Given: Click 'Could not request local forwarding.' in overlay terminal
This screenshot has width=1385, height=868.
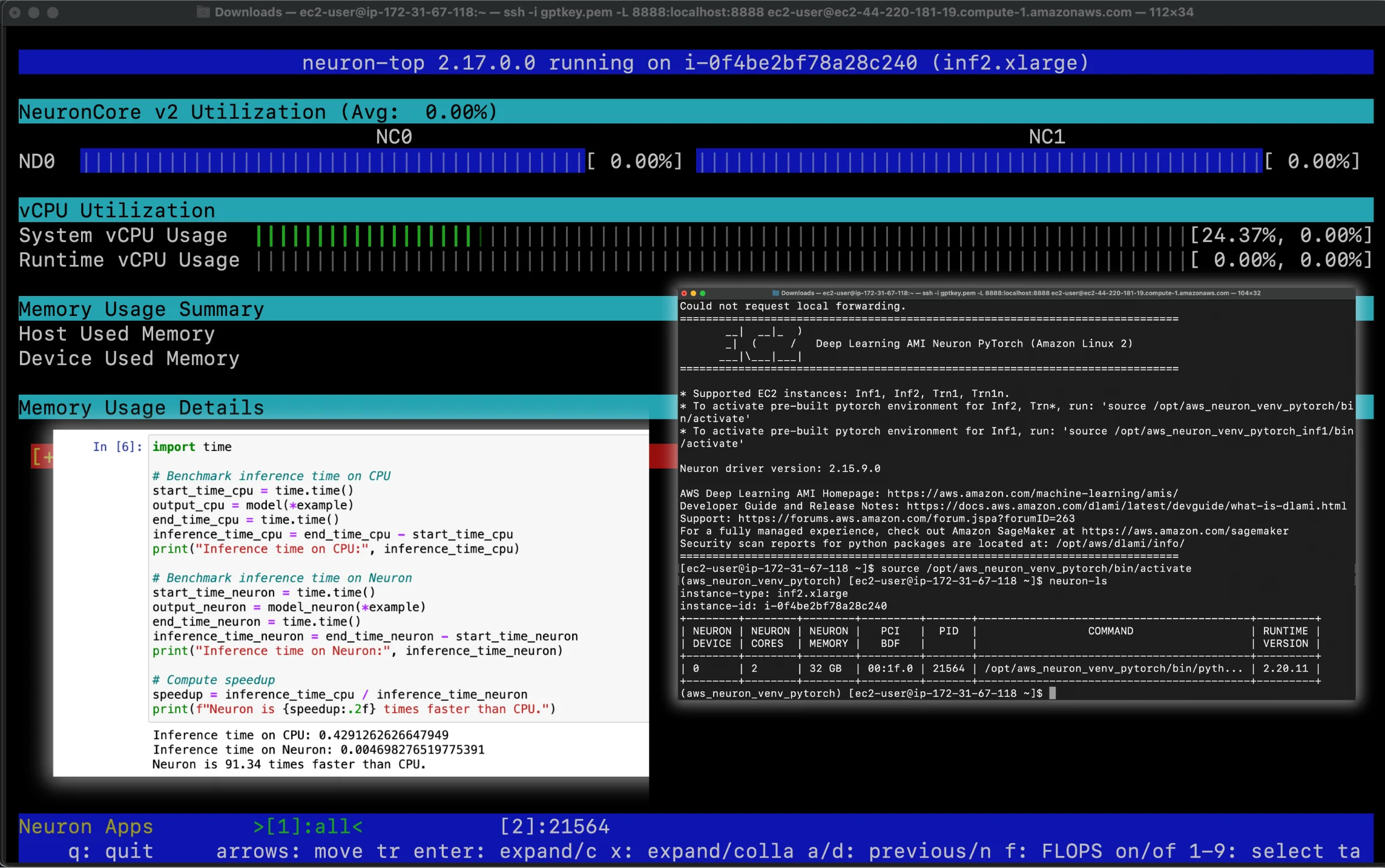Looking at the screenshot, I should pos(793,306).
